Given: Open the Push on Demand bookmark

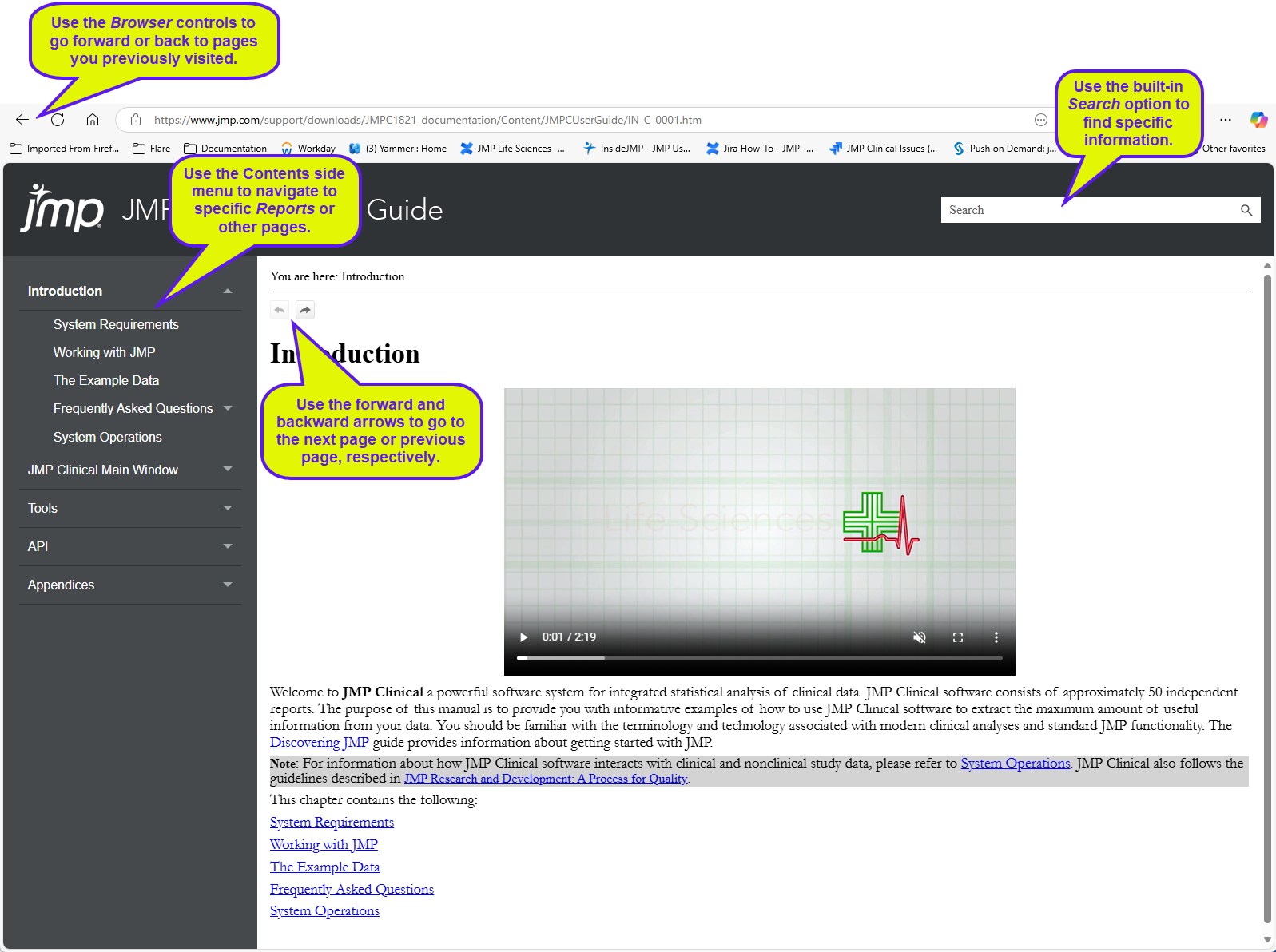Looking at the screenshot, I should tap(1004, 149).
